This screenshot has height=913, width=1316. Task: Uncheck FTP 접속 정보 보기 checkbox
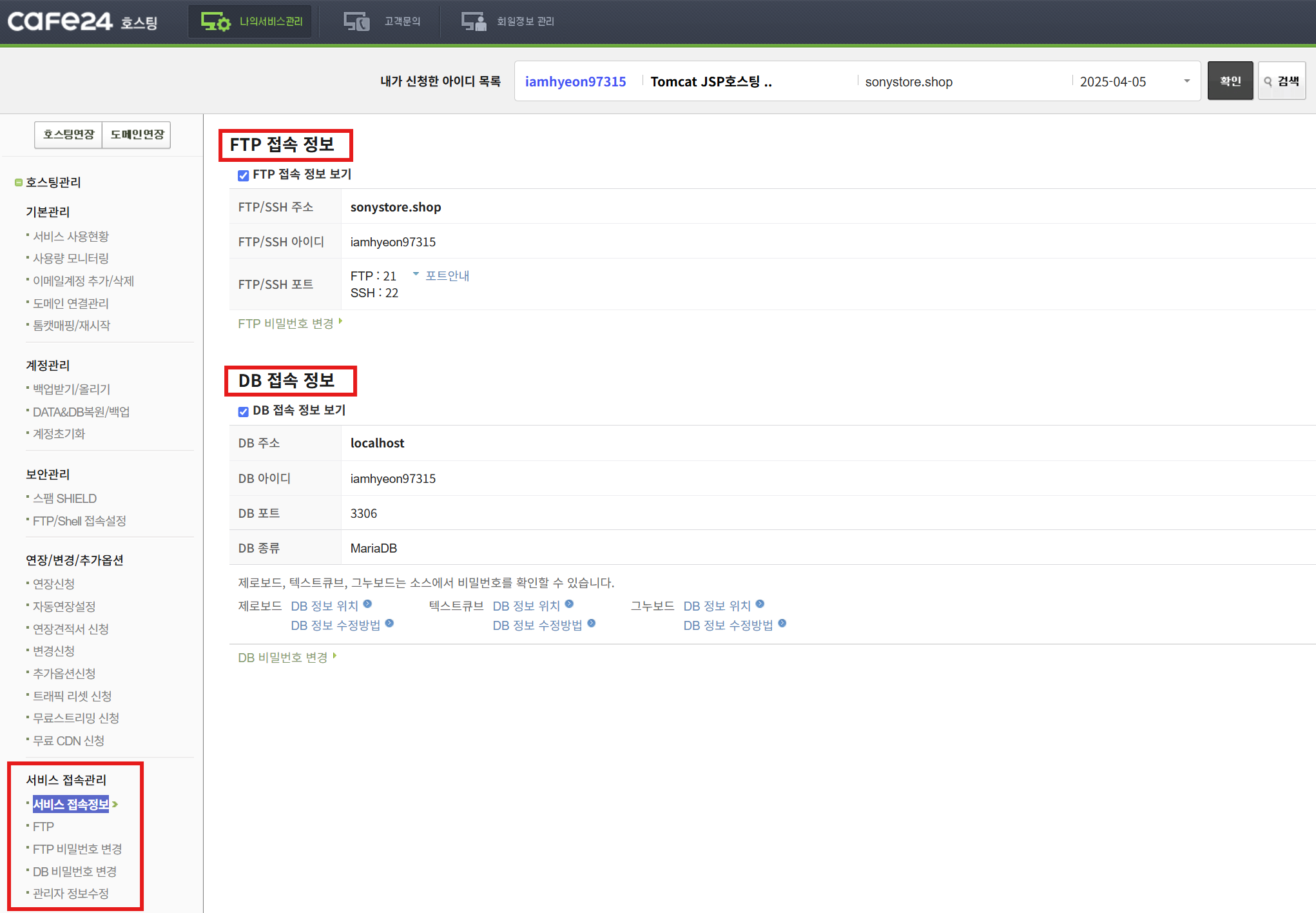(x=243, y=175)
